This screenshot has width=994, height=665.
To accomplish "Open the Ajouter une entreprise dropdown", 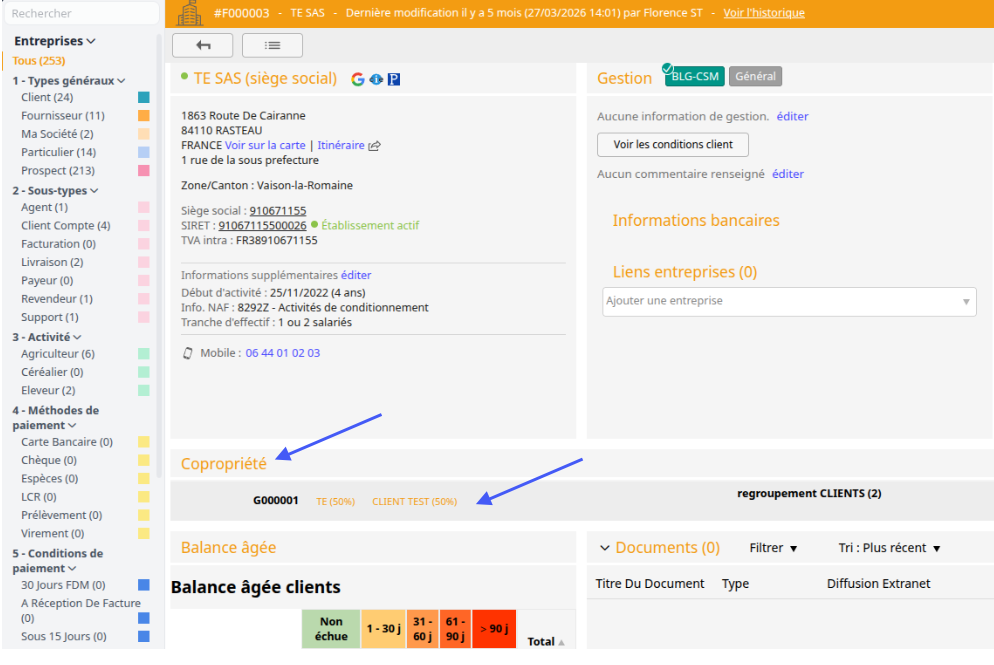I will coord(789,301).
